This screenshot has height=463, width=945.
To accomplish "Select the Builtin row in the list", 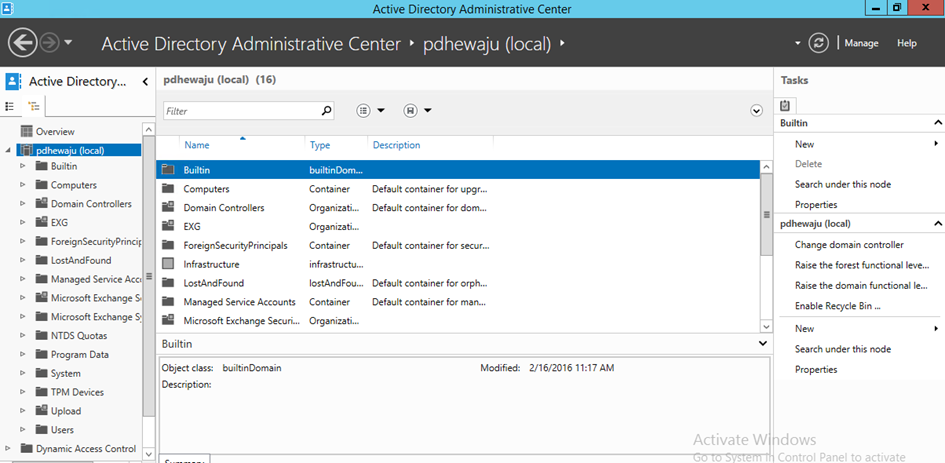I will tap(458, 170).
